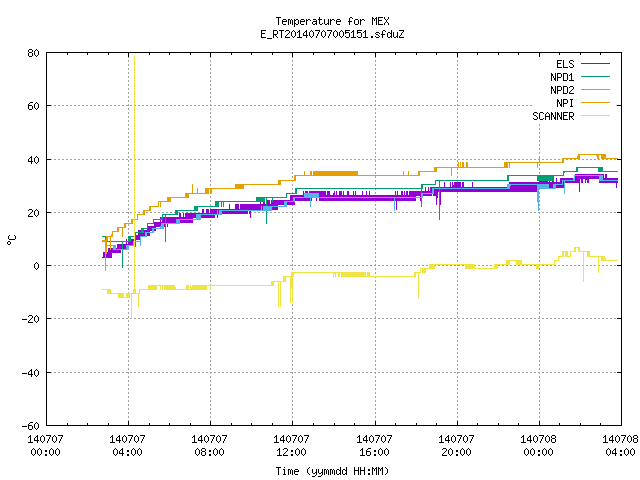The width and height of the screenshot is (640, 480).
Task: Click the x-axis tick label 140708 00:00
Action: [538, 446]
